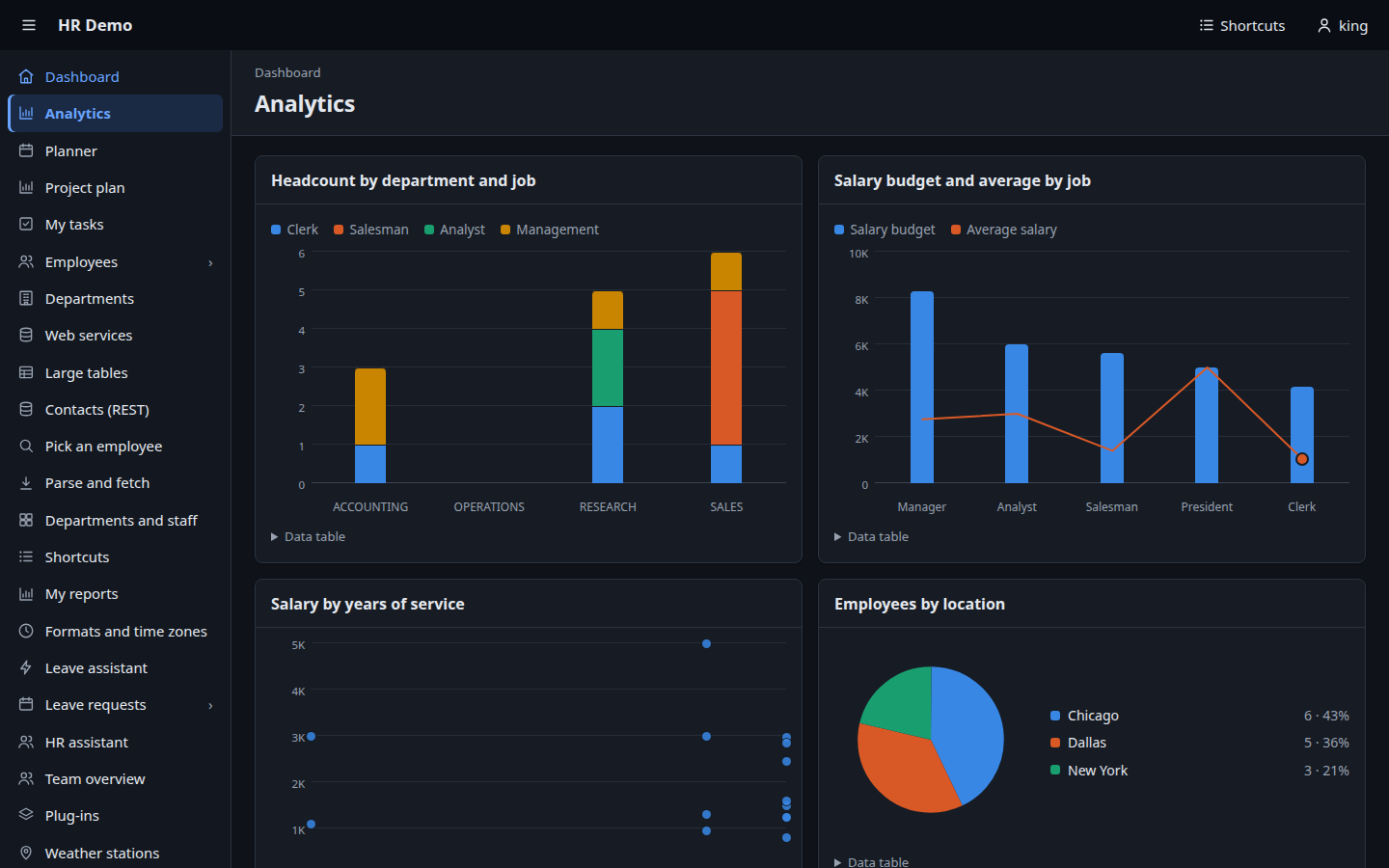This screenshot has width=1389, height=868.
Task: Click the king user profile icon
Action: point(1324,25)
